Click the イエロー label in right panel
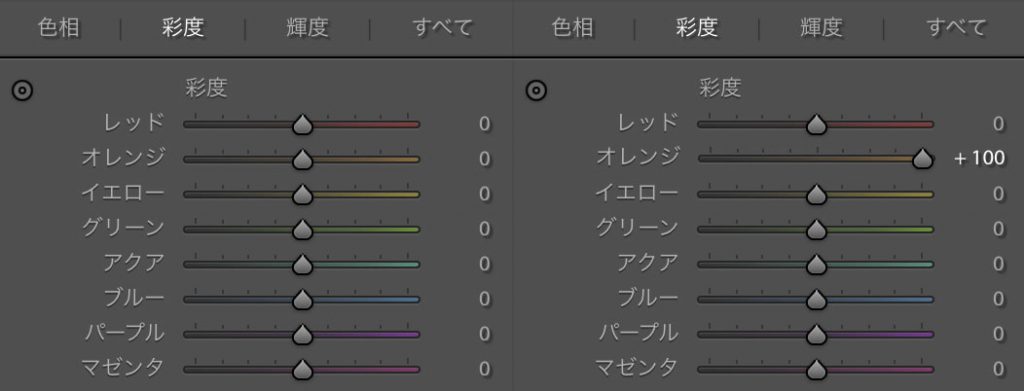Screen dimensions: 1024x391 click(637, 193)
